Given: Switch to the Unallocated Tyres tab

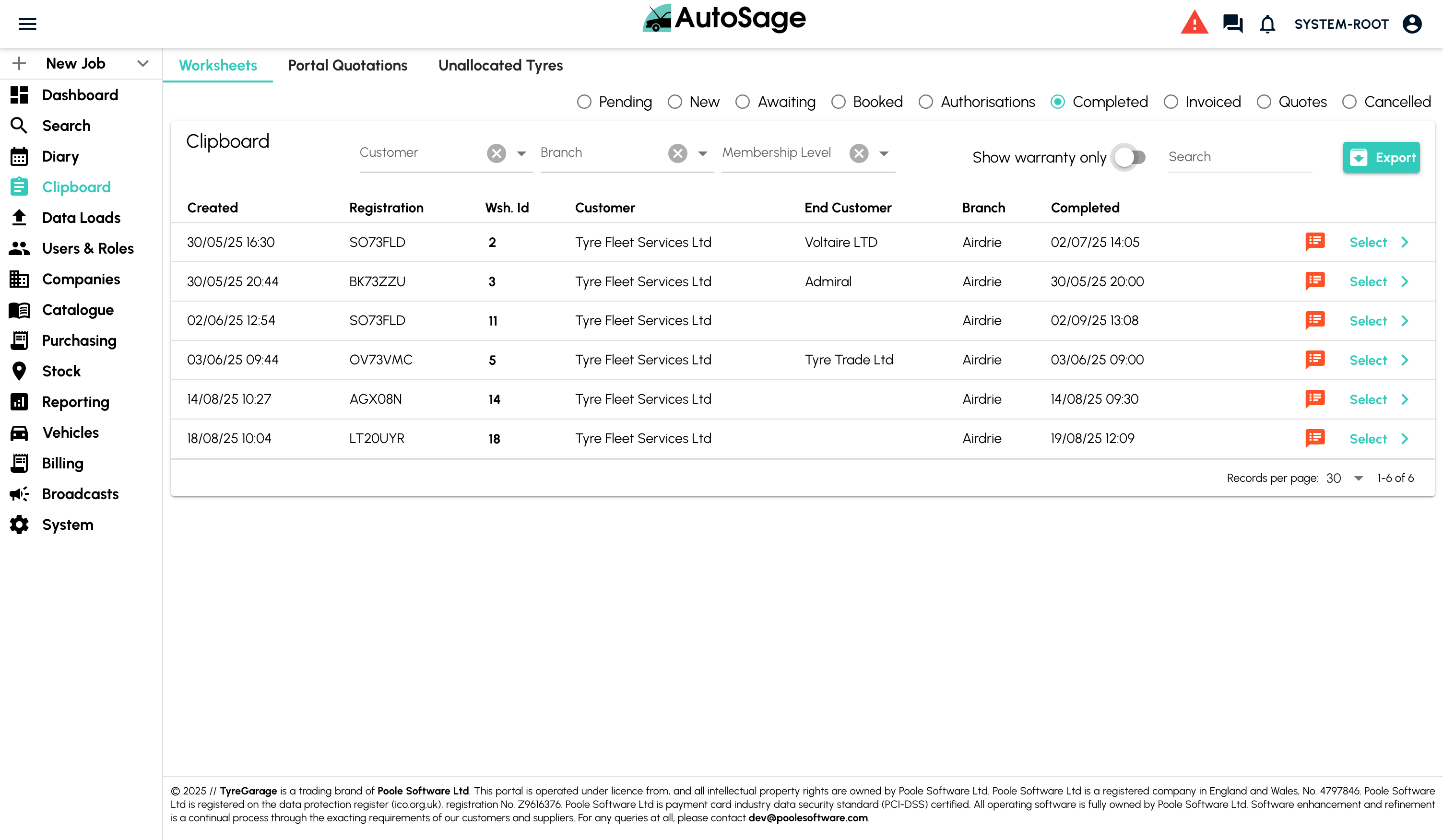Looking at the screenshot, I should coord(500,65).
